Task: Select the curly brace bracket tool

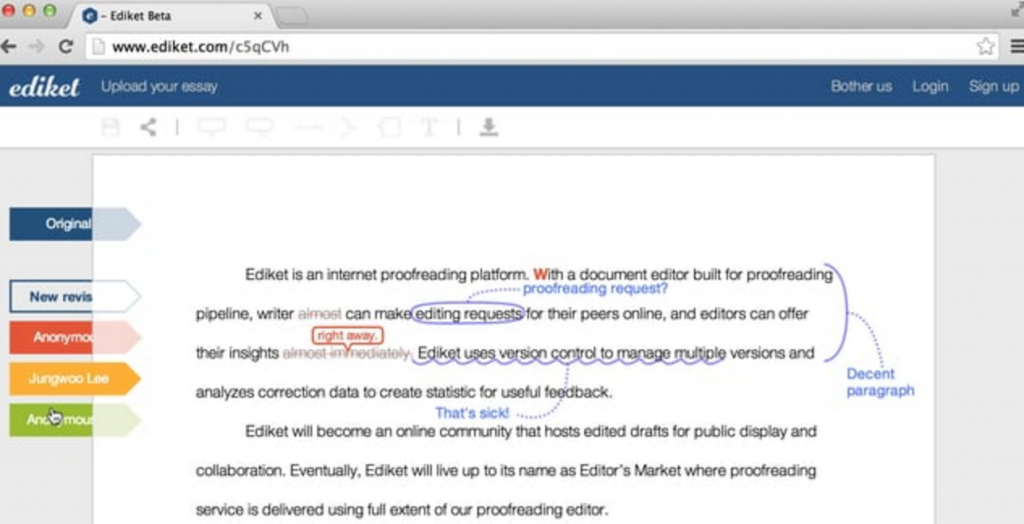Action: 346,127
